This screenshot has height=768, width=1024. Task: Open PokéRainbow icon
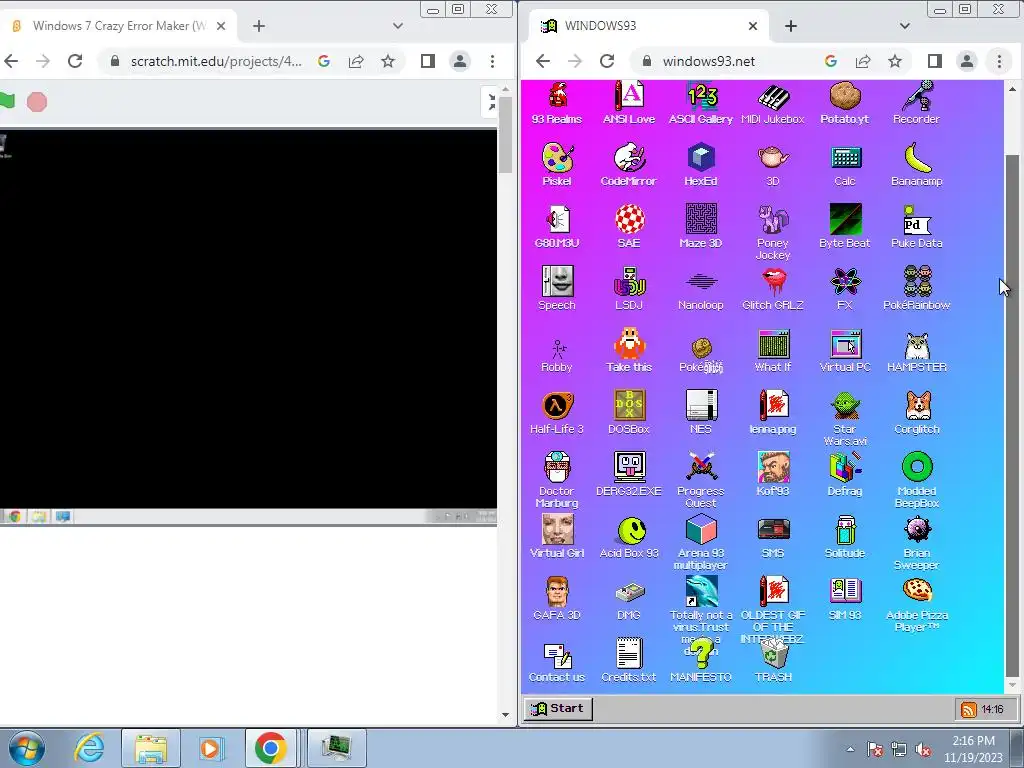pyautogui.click(x=916, y=288)
